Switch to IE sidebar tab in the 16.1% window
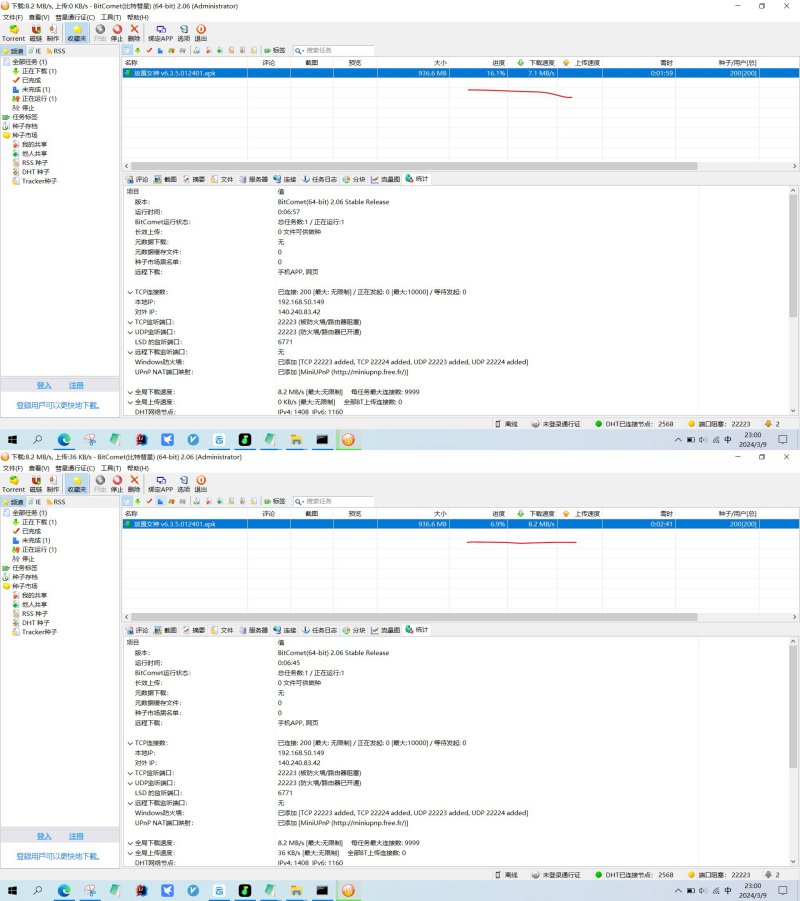 click(35, 51)
